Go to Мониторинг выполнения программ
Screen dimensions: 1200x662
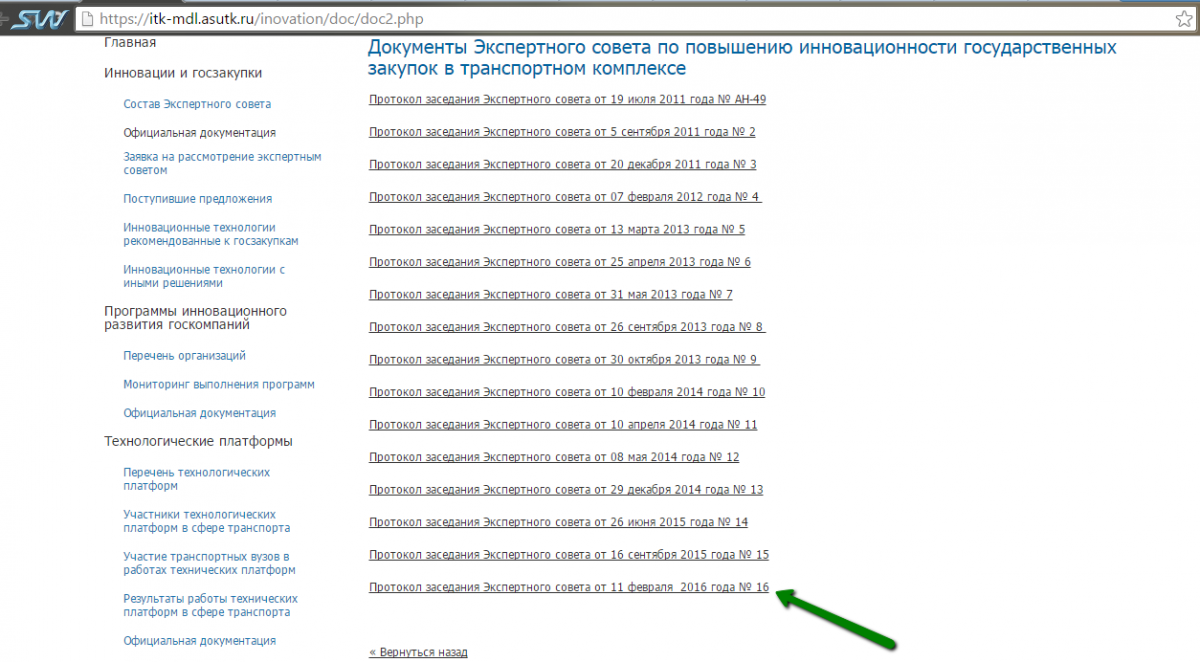[218, 384]
